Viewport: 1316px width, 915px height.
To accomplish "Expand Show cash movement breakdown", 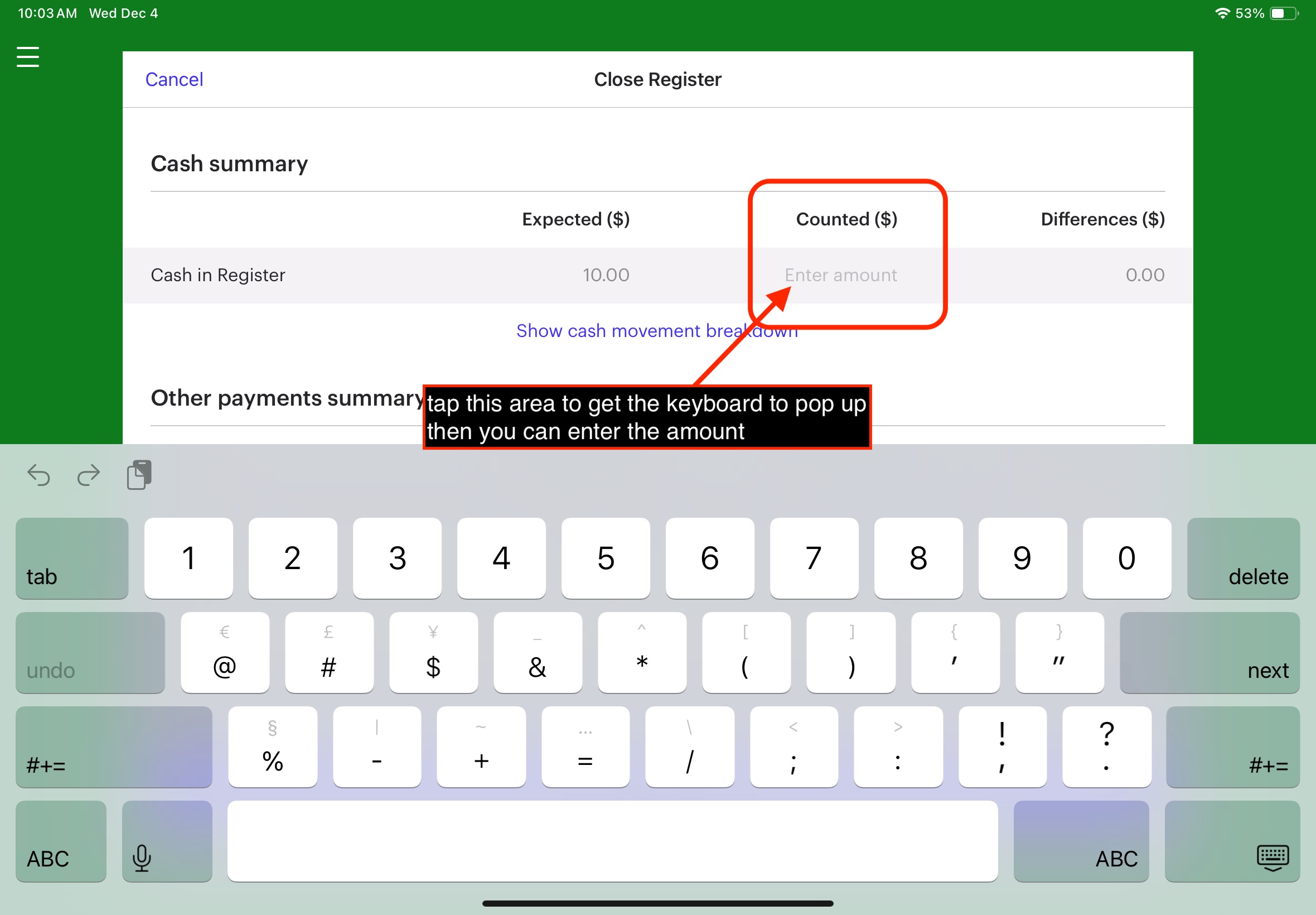I will point(657,331).
